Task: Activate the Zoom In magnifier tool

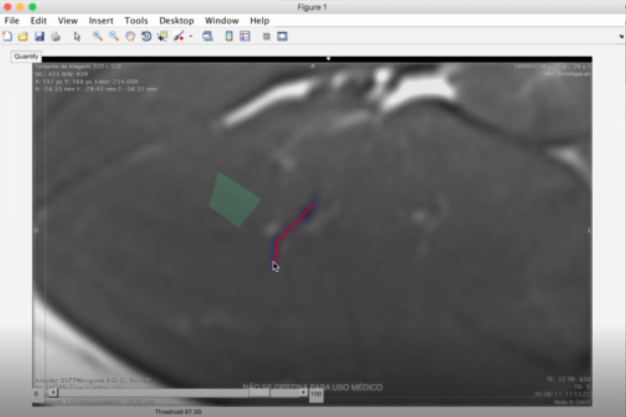Action: (97, 36)
